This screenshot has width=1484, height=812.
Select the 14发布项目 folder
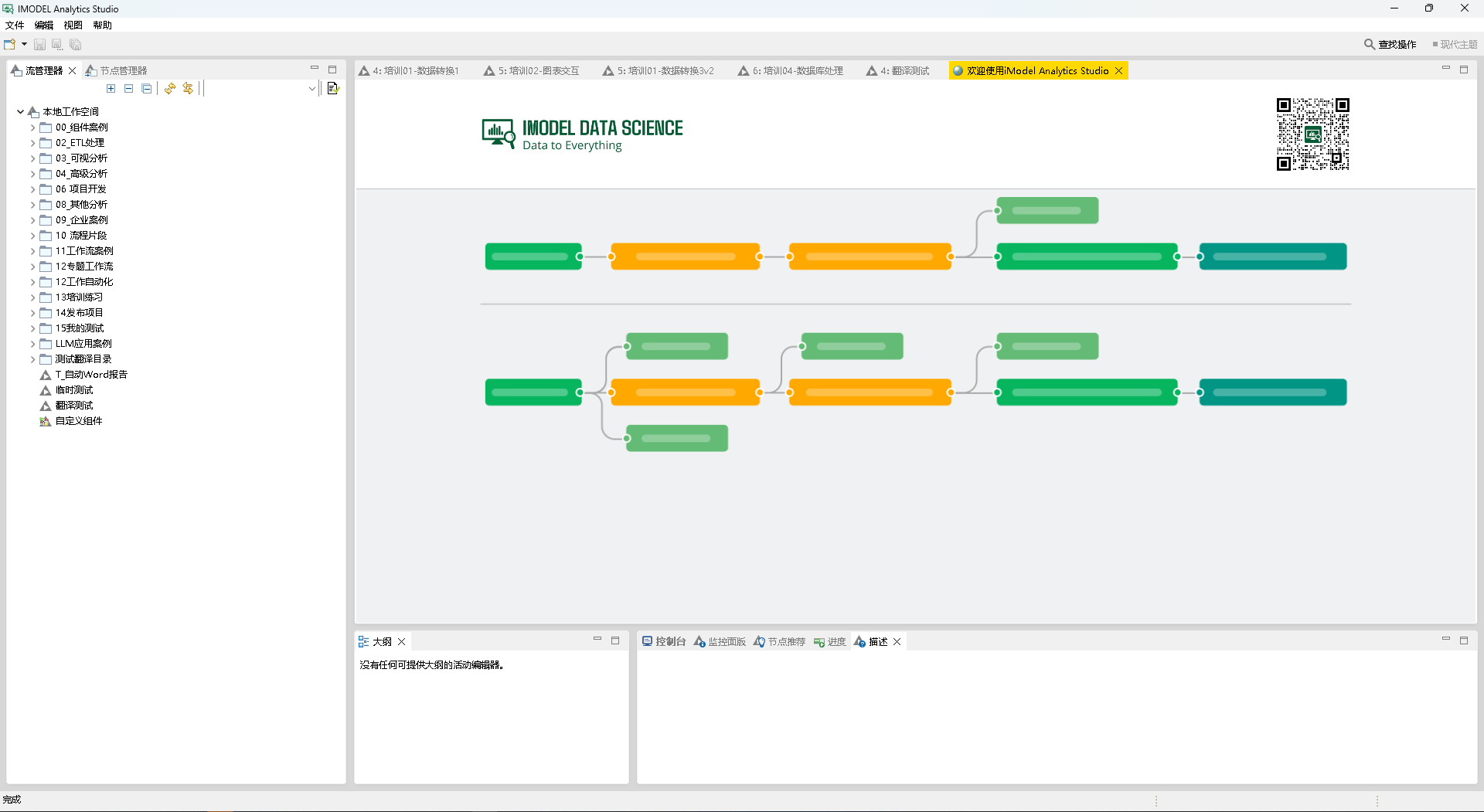click(x=79, y=313)
